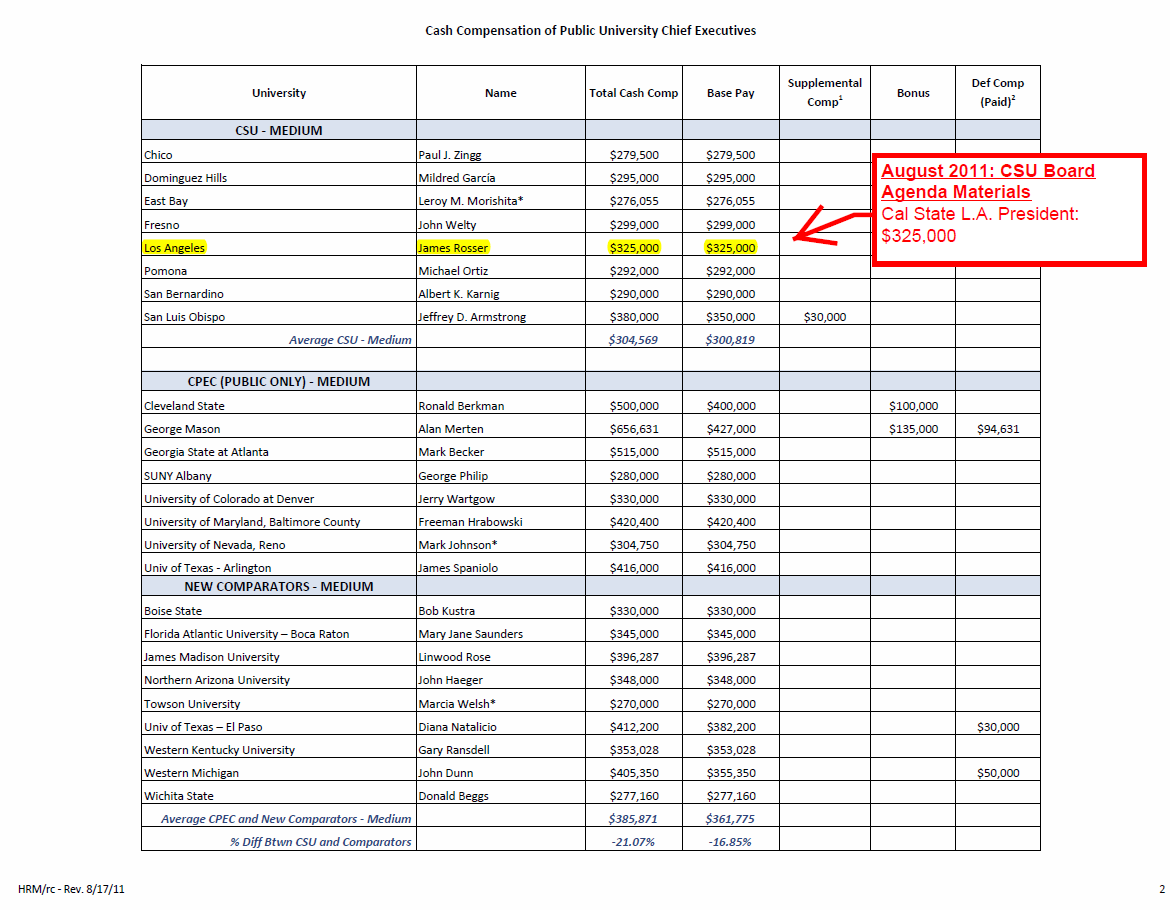The width and height of the screenshot is (1170, 910).
Task: Select the 'Wichita State' university cell
Action: pyautogui.click(x=179, y=796)
